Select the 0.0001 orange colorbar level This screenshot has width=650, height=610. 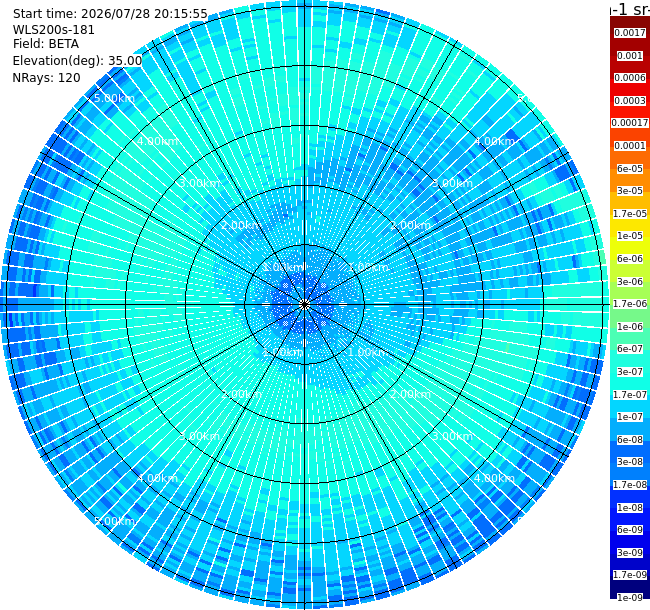click(x=630, y=146)
